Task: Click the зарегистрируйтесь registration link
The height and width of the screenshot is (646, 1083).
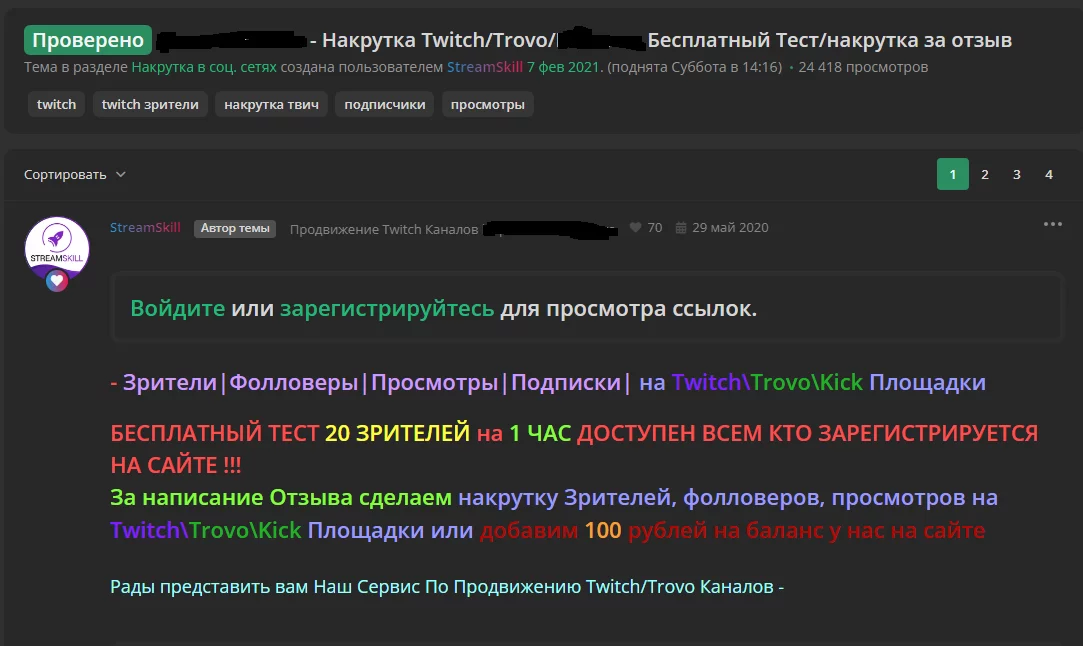Action: 387,308
